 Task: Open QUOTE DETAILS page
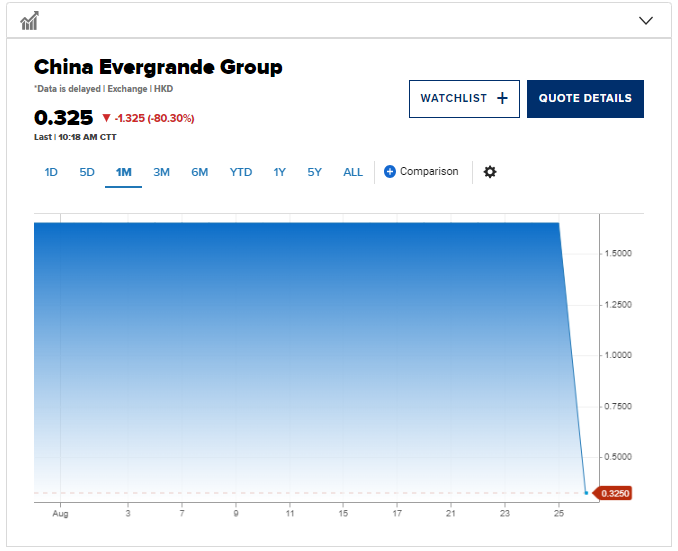(585, 98)
